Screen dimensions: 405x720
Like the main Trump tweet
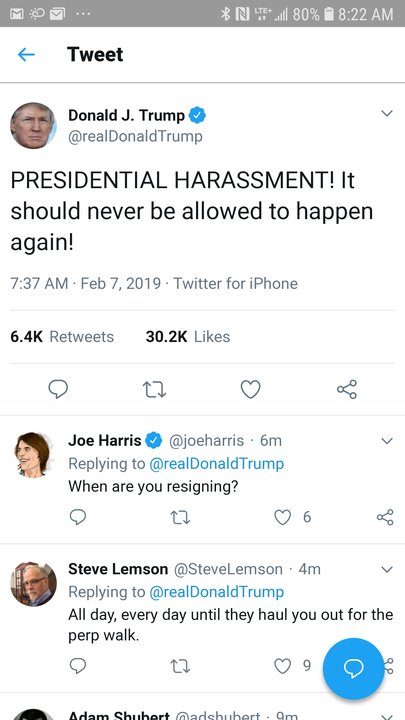(251, 389)
